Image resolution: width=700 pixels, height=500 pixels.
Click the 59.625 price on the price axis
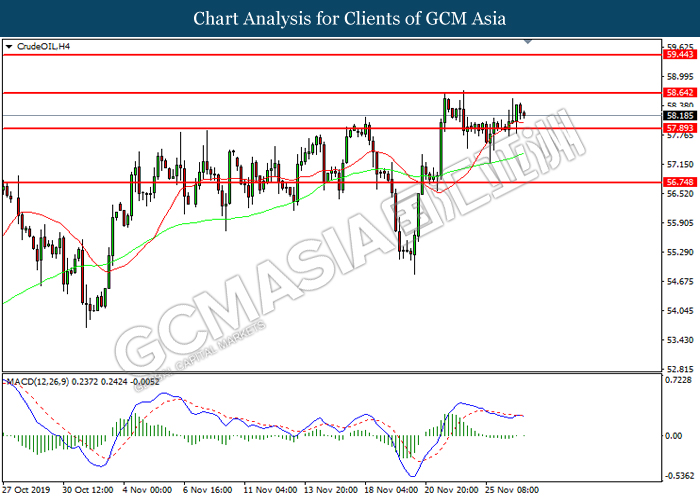pyautogui.click(x=680, y=46)
